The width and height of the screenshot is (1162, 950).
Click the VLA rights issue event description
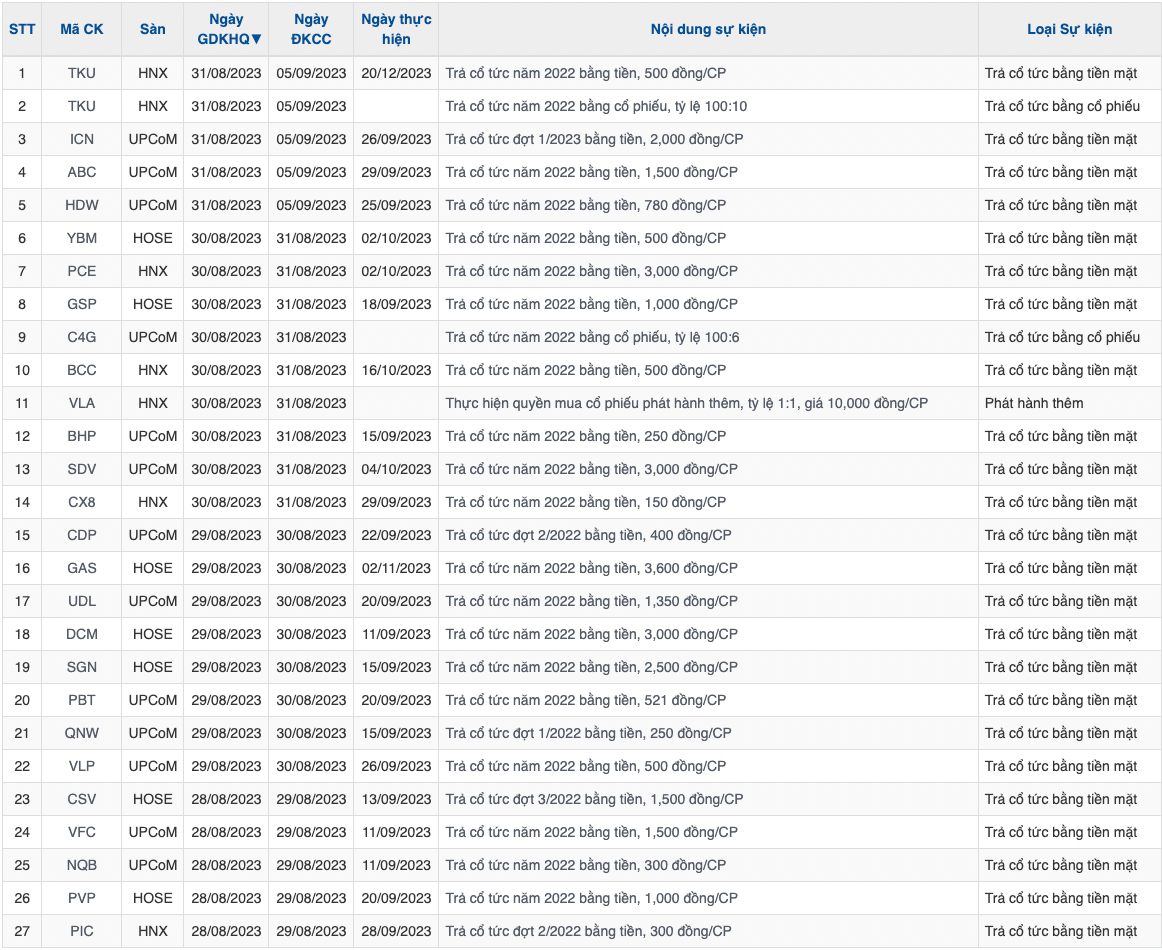(x=686, y=403)
